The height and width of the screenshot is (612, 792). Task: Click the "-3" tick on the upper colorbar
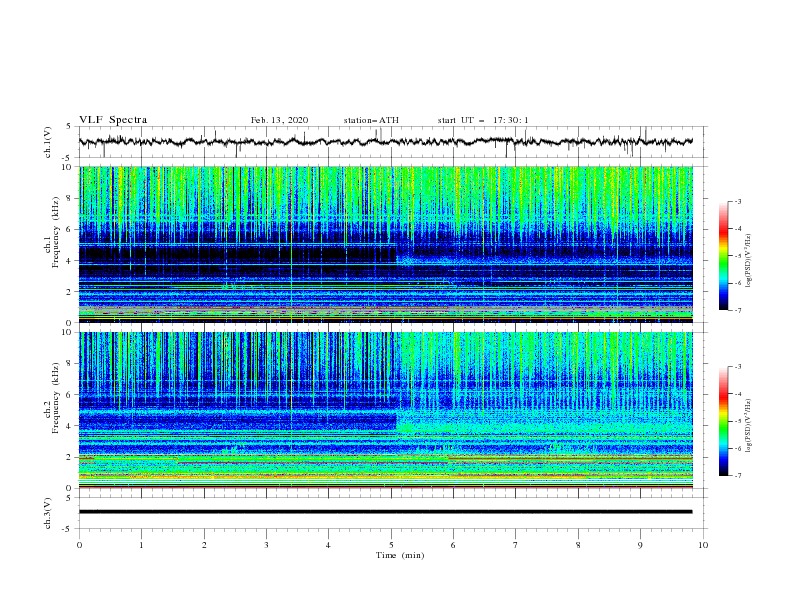(x=737, y=201)
